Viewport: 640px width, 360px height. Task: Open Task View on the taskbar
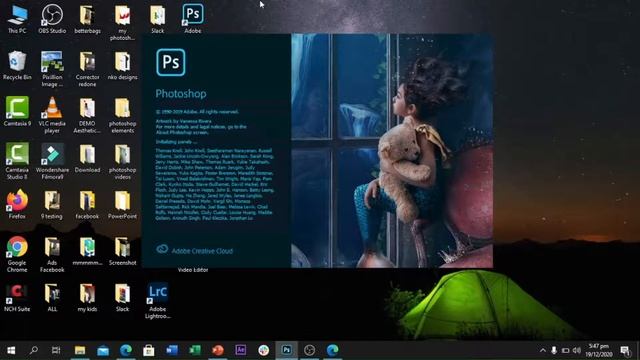[56, 350]
